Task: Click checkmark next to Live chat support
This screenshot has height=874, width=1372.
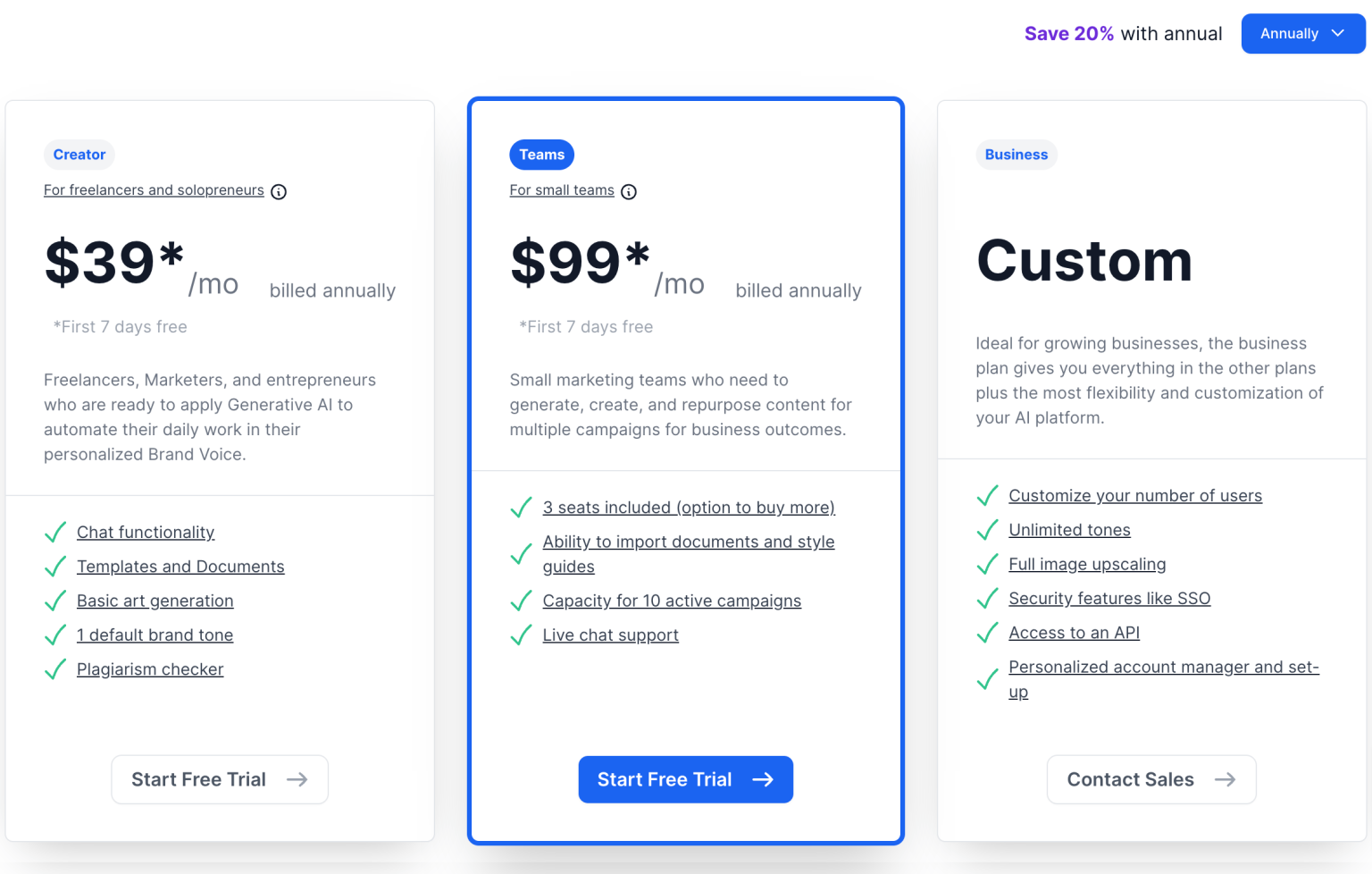Action: tap(521, 635)
